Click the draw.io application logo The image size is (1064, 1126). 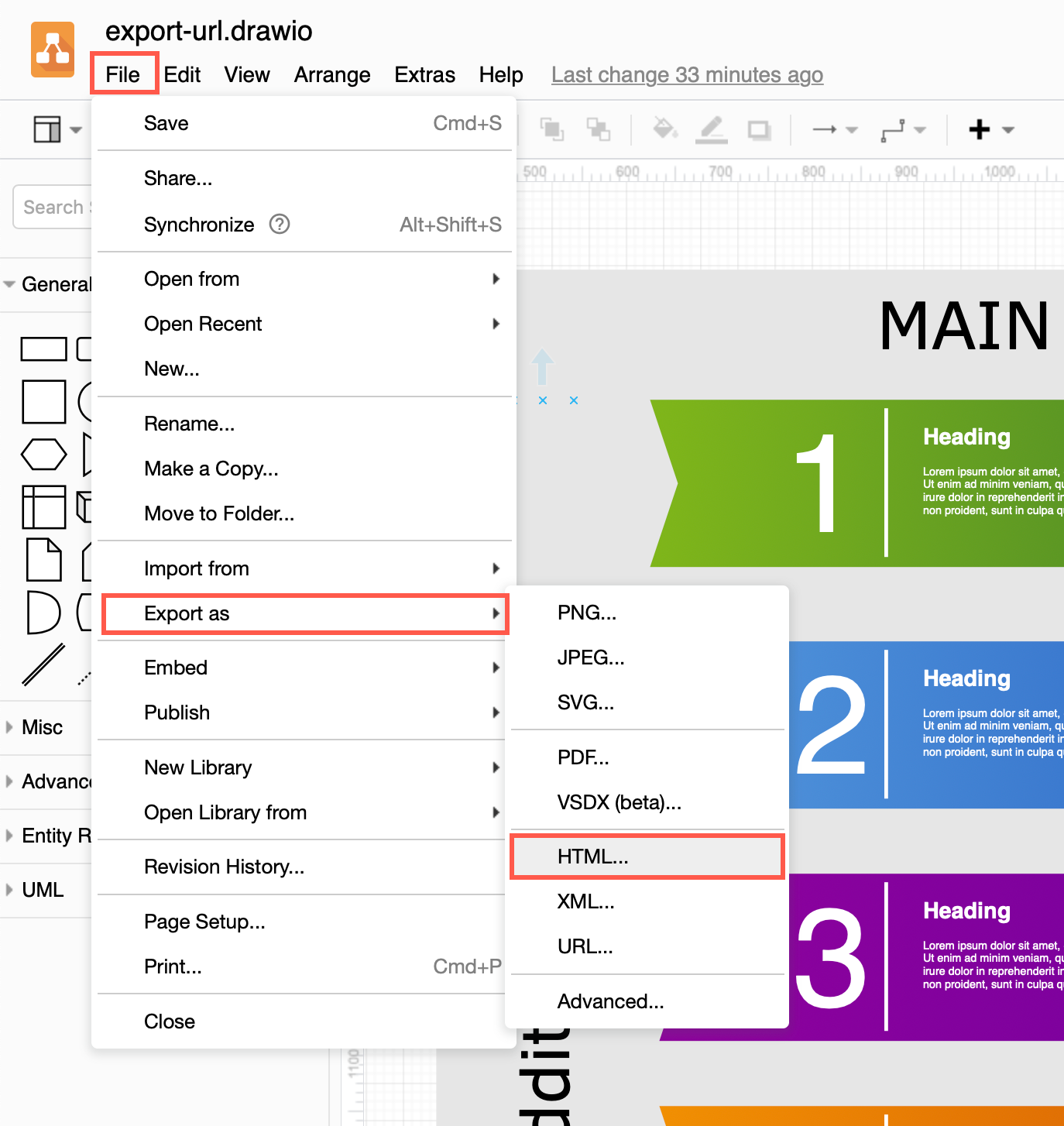[51, 49]
